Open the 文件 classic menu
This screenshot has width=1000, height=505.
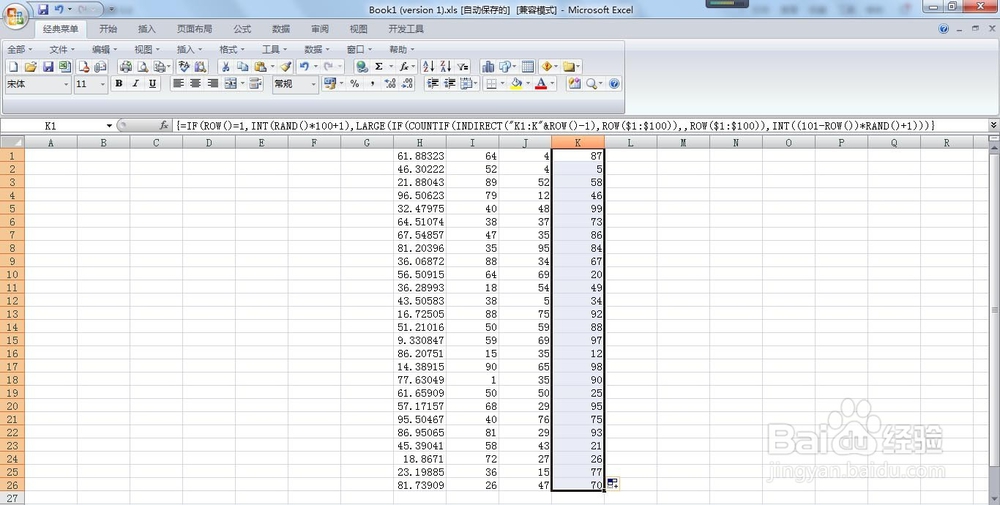pos(62,49)
